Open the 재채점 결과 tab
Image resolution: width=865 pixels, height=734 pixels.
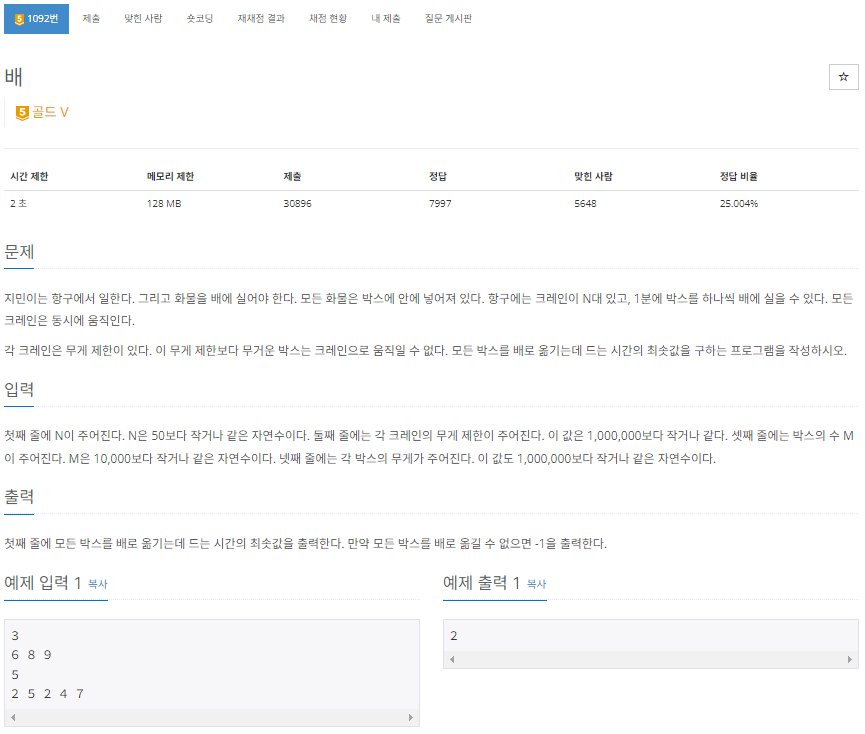(261, 19)
